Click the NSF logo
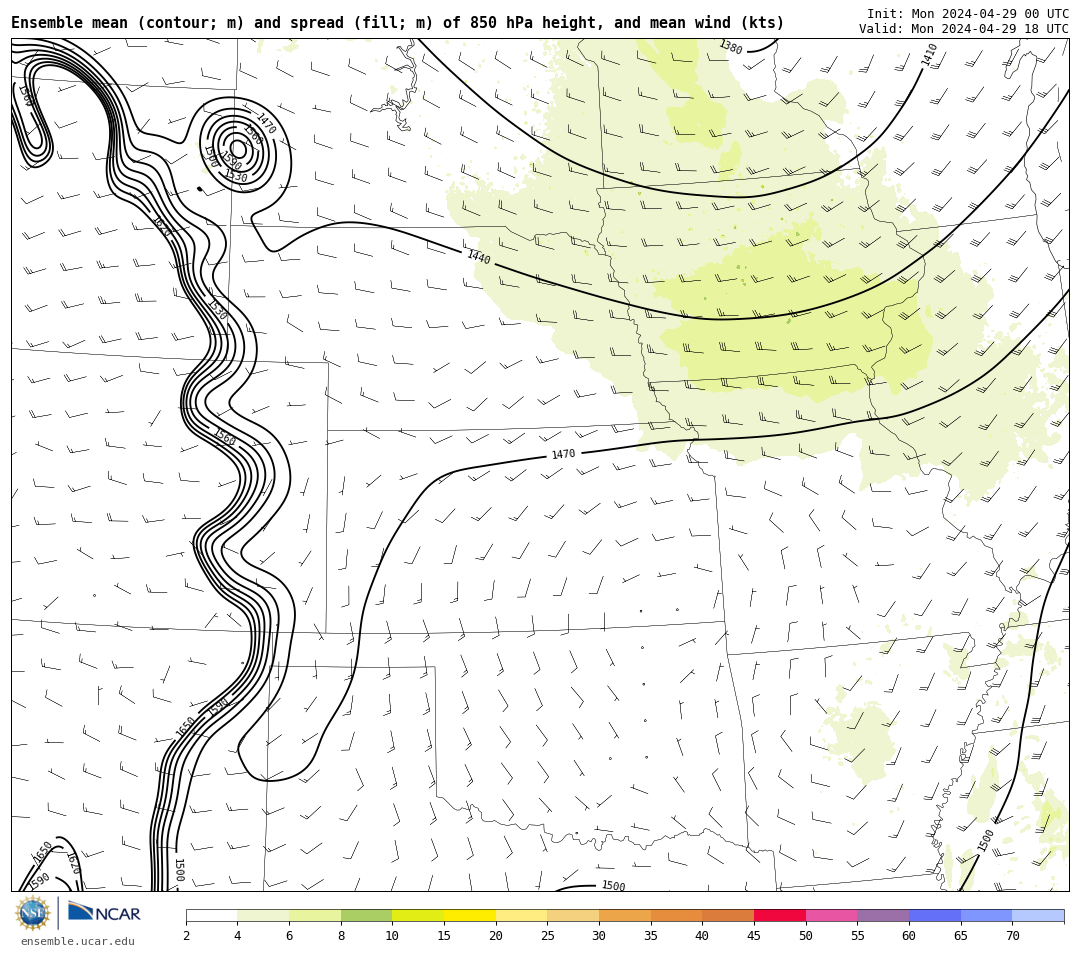Viewport: 1080px width, 954px height. (33, 913)
